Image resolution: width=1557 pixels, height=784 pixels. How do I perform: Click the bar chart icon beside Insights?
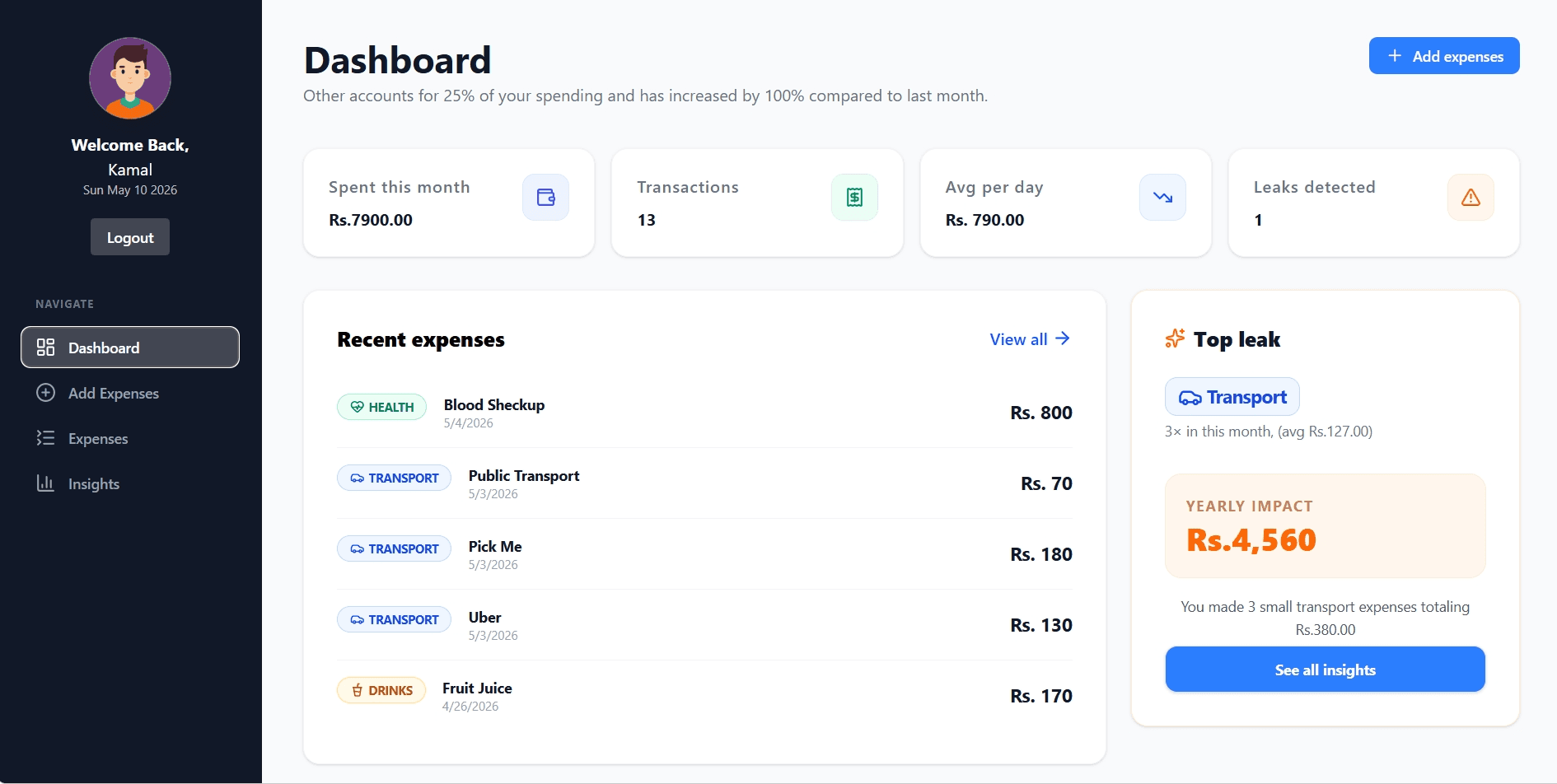click(46, 483)
